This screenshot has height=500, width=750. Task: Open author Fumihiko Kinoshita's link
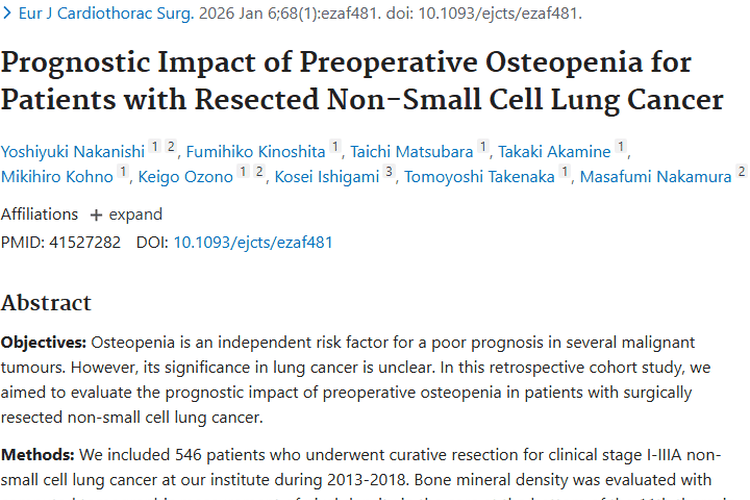[254, 152]
